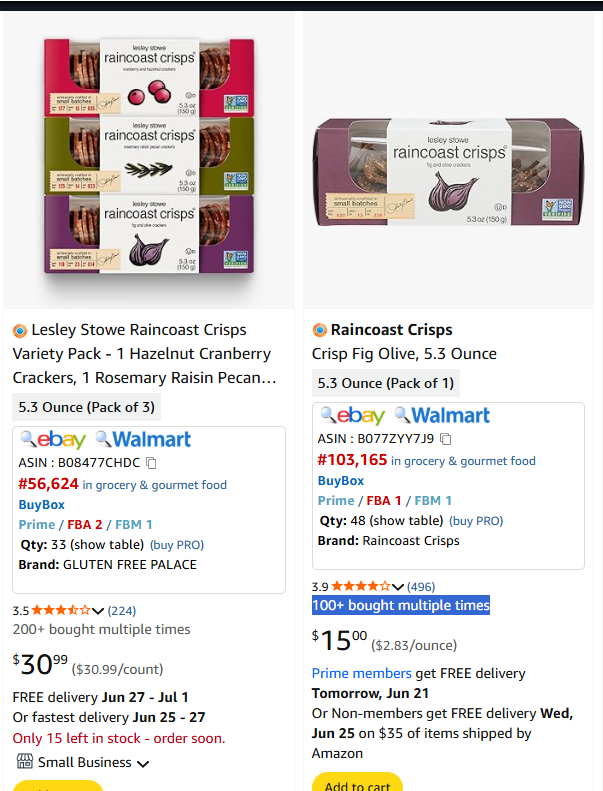
Task: Select the 5.3 Ounce (Pack of 3) option
Action: [x=87, y=407]
